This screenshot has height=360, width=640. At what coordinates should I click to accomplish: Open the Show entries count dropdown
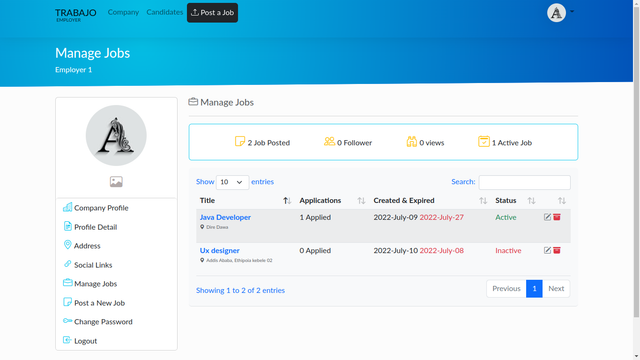pos(232,182)
